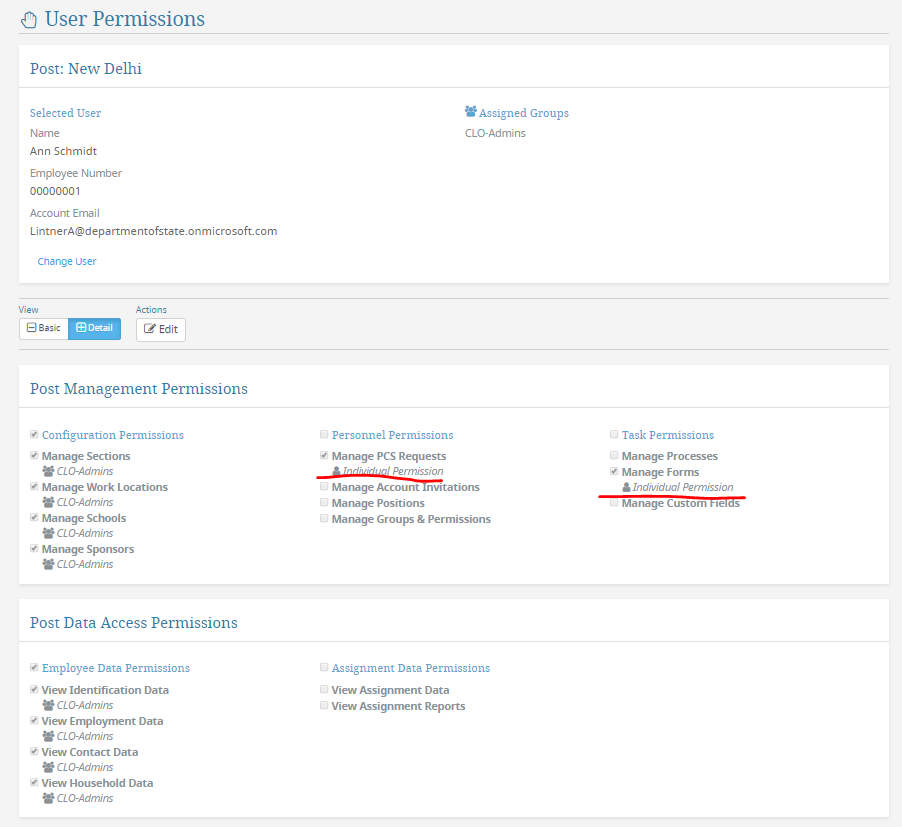Viewport: 902px width, 827px height.
Task: Click person icon under Manage Forms
Action: pos(626,487)
